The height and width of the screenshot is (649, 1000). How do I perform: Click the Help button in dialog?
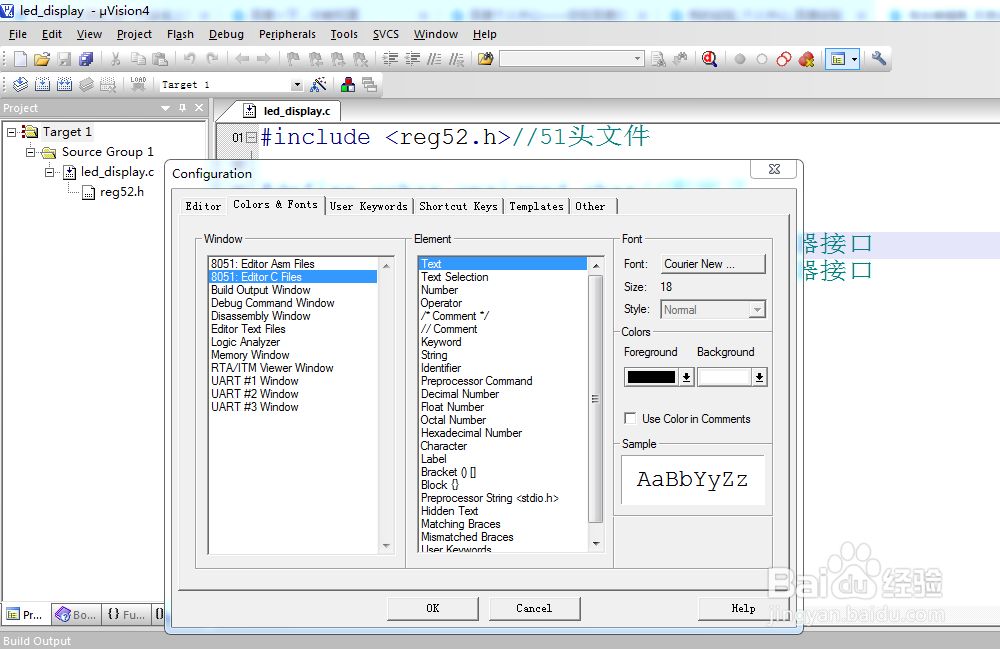(x=743, y=608)
